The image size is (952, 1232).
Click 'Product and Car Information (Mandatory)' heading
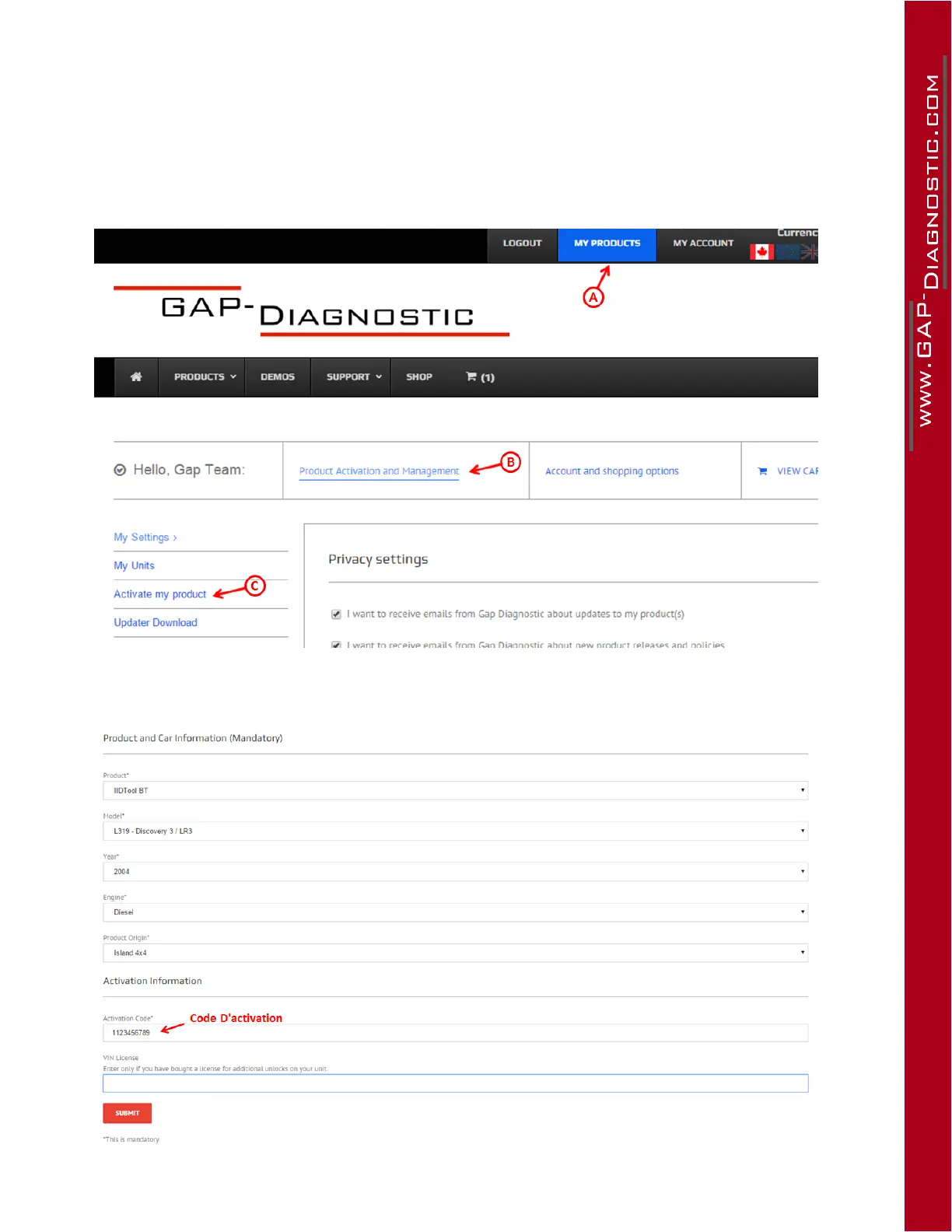[193, 738]
